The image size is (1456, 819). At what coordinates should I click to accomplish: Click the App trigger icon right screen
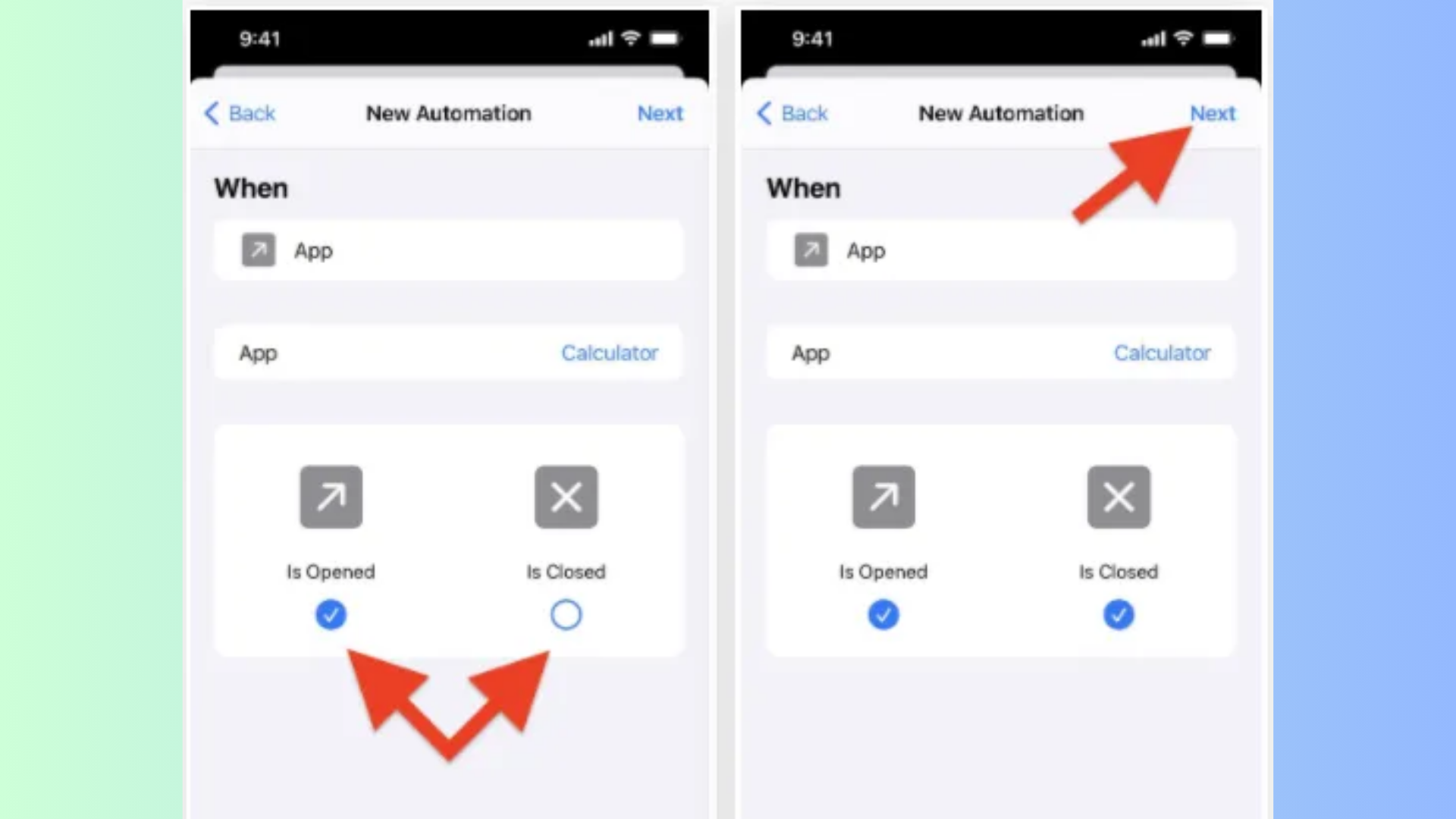[811, 251]
